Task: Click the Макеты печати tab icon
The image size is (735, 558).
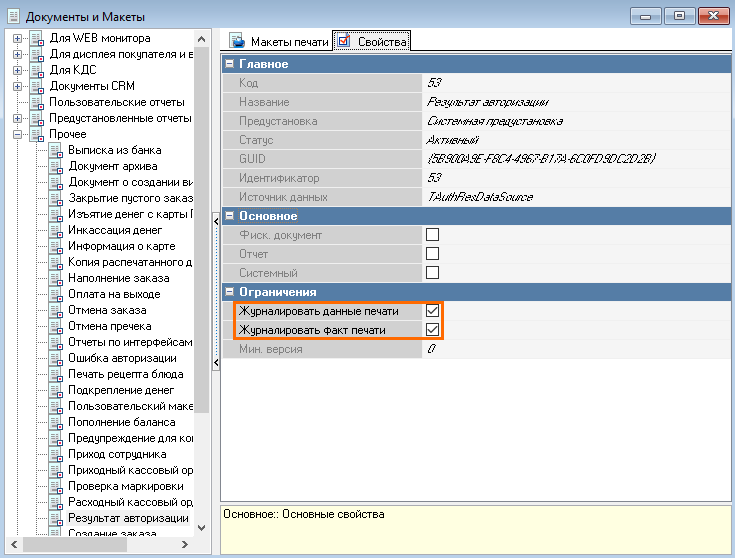Action: pos(238,41)
